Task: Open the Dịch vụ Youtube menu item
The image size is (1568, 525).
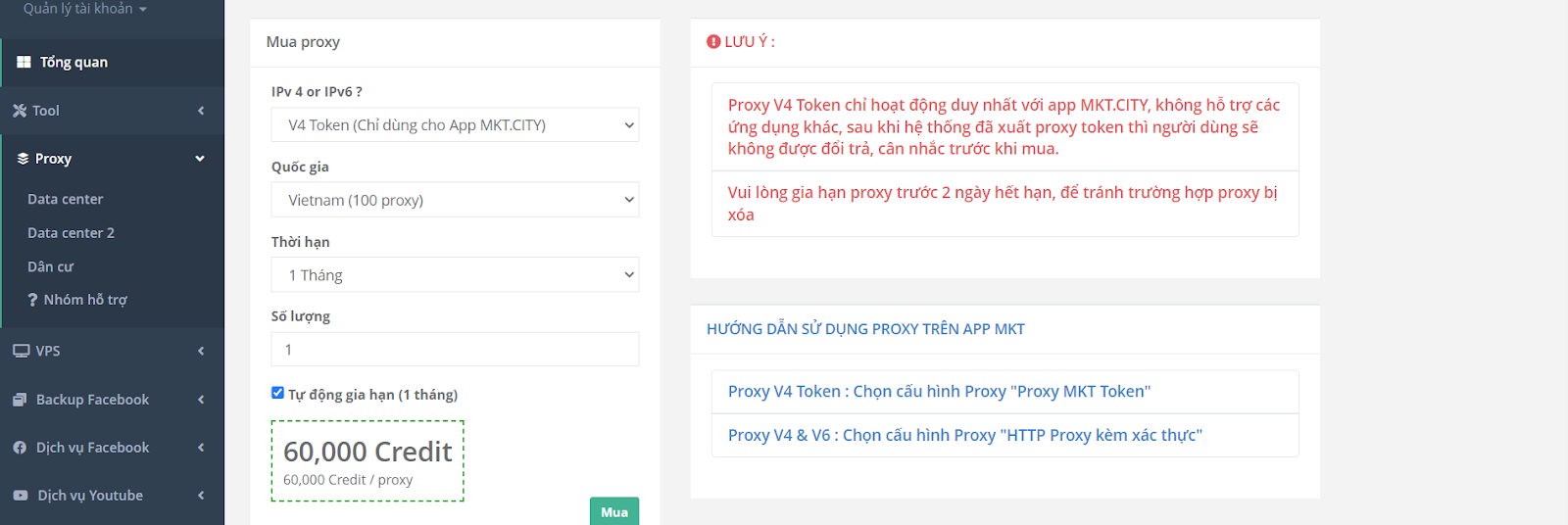Action: 113,496
